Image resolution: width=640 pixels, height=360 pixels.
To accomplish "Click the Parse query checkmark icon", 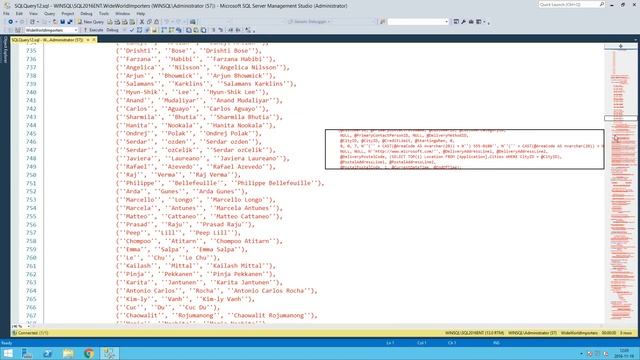I will [x=131, y=30].
